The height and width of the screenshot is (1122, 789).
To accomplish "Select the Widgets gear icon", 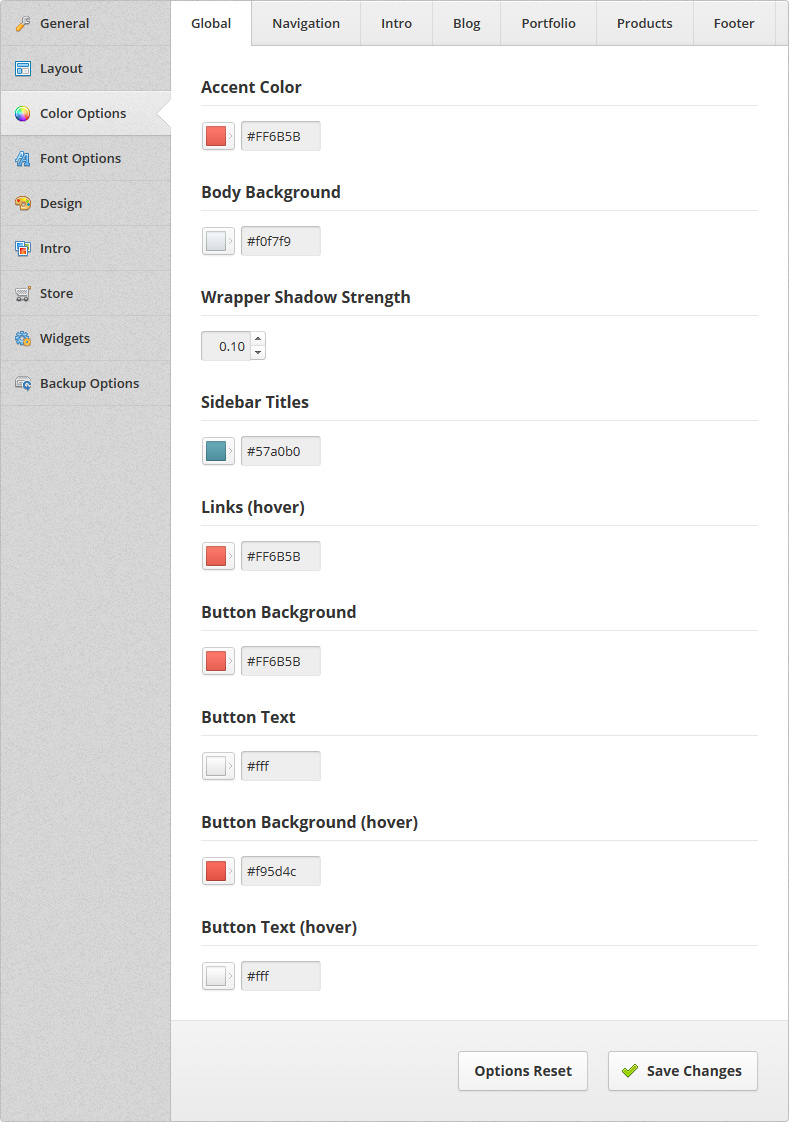I will pos(23,339).
